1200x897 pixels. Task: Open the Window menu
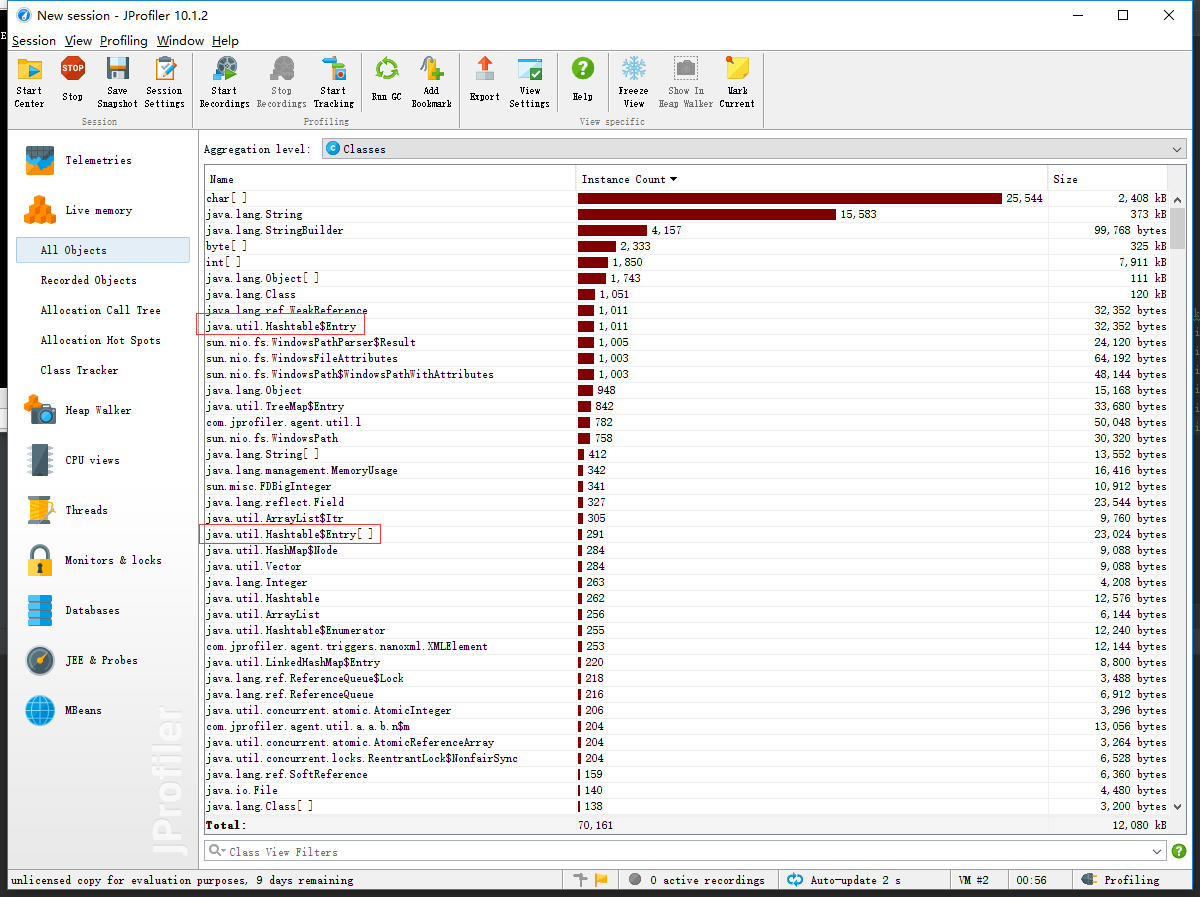[x=180, y=41]
